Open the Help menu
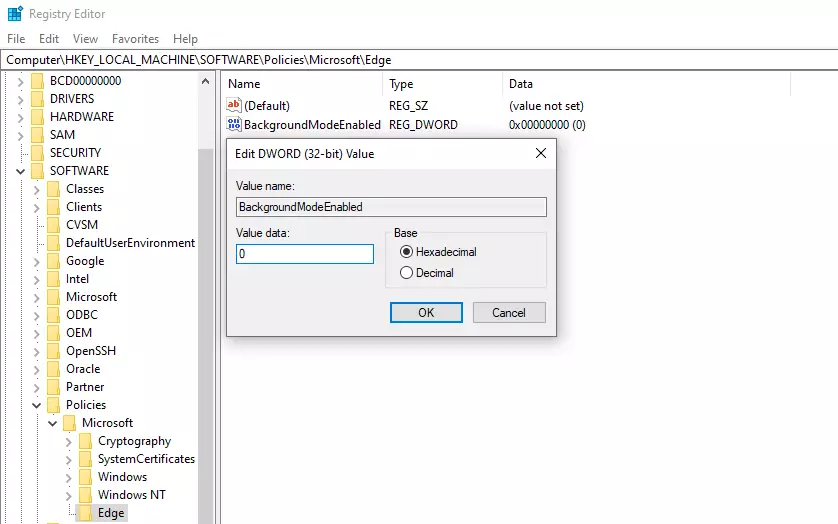Screen dimensions: 838x524 click(x=185, y=39)
